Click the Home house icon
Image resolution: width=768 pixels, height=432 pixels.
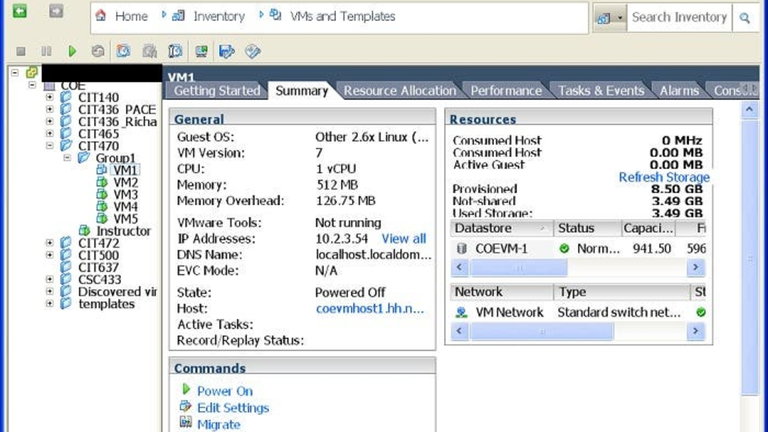click(101, 16)
